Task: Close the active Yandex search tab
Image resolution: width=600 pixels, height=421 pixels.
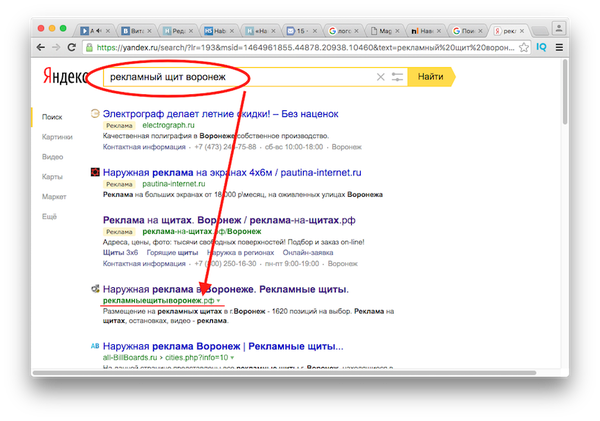Action: tap(522, 31)
